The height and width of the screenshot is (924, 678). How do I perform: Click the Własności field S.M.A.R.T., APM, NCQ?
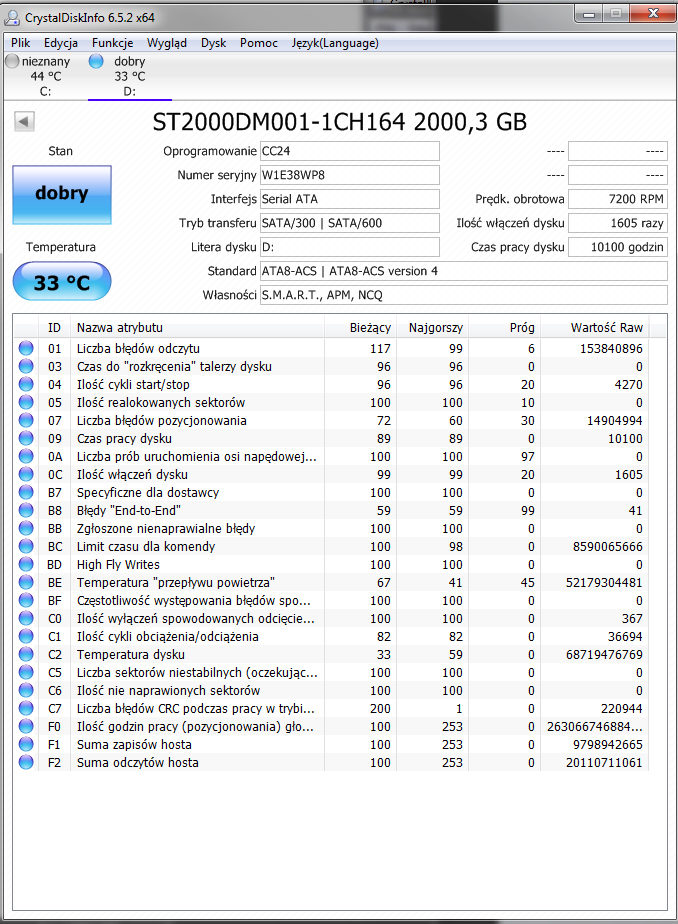click(464, 295)
